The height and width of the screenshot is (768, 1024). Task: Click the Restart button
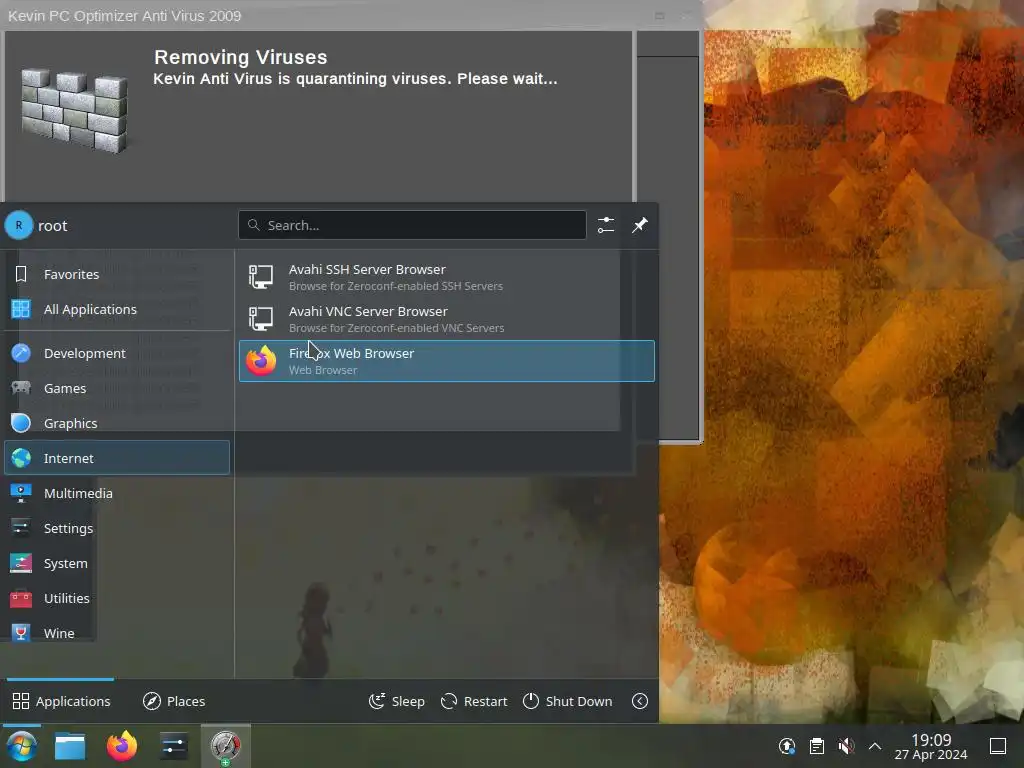tap(474, 701)
